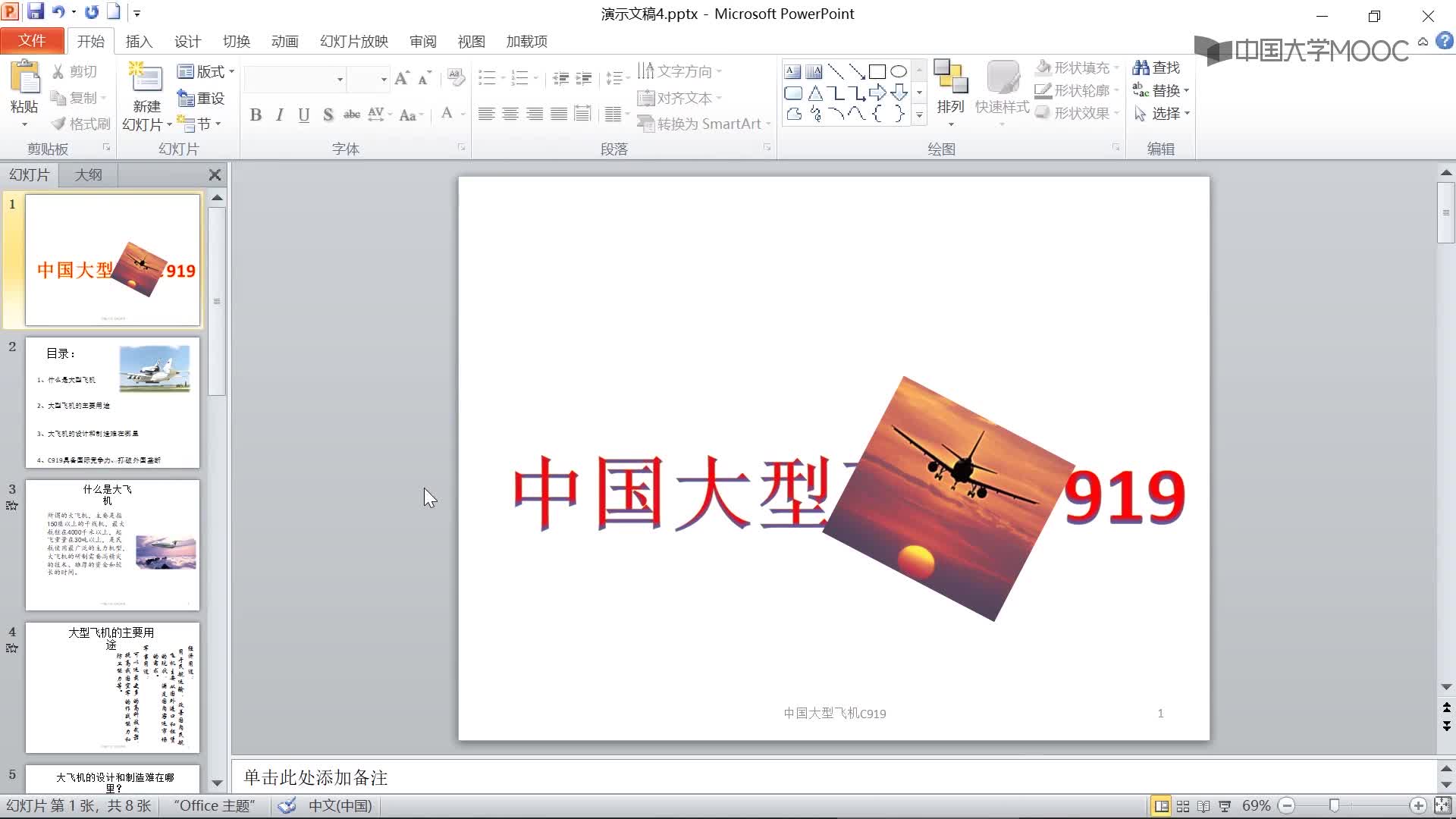The width and height of the screenshot is (1456, 819).
Task: Click the Arrange (排列) button
Action: coord(950,91)
